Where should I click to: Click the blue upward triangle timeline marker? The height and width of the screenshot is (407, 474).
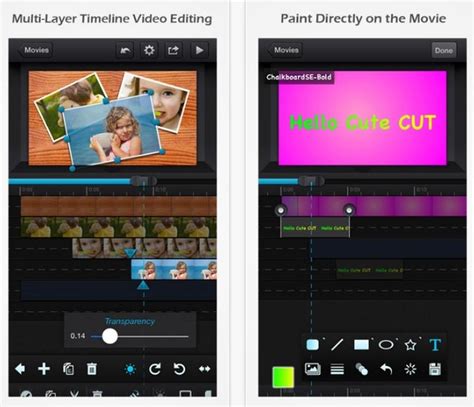143,285
